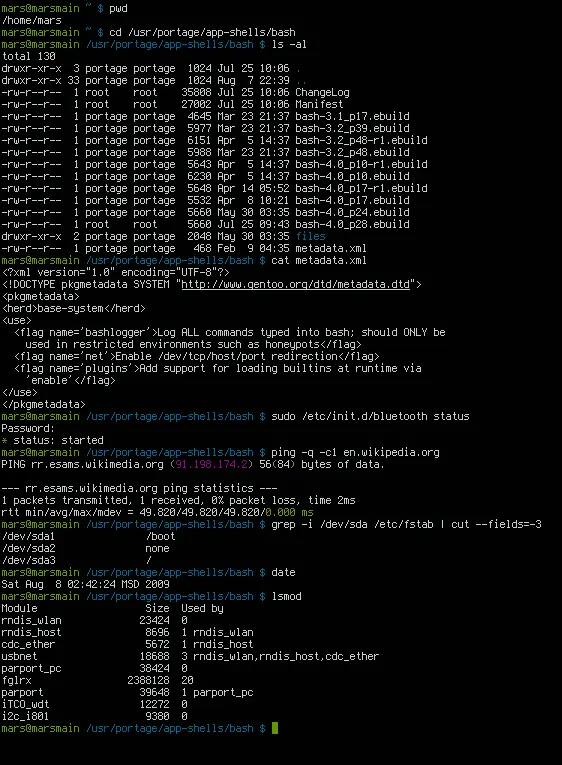Select the metadata.xml filename in ls listing
Screen dimensions: 562x765
331,248
